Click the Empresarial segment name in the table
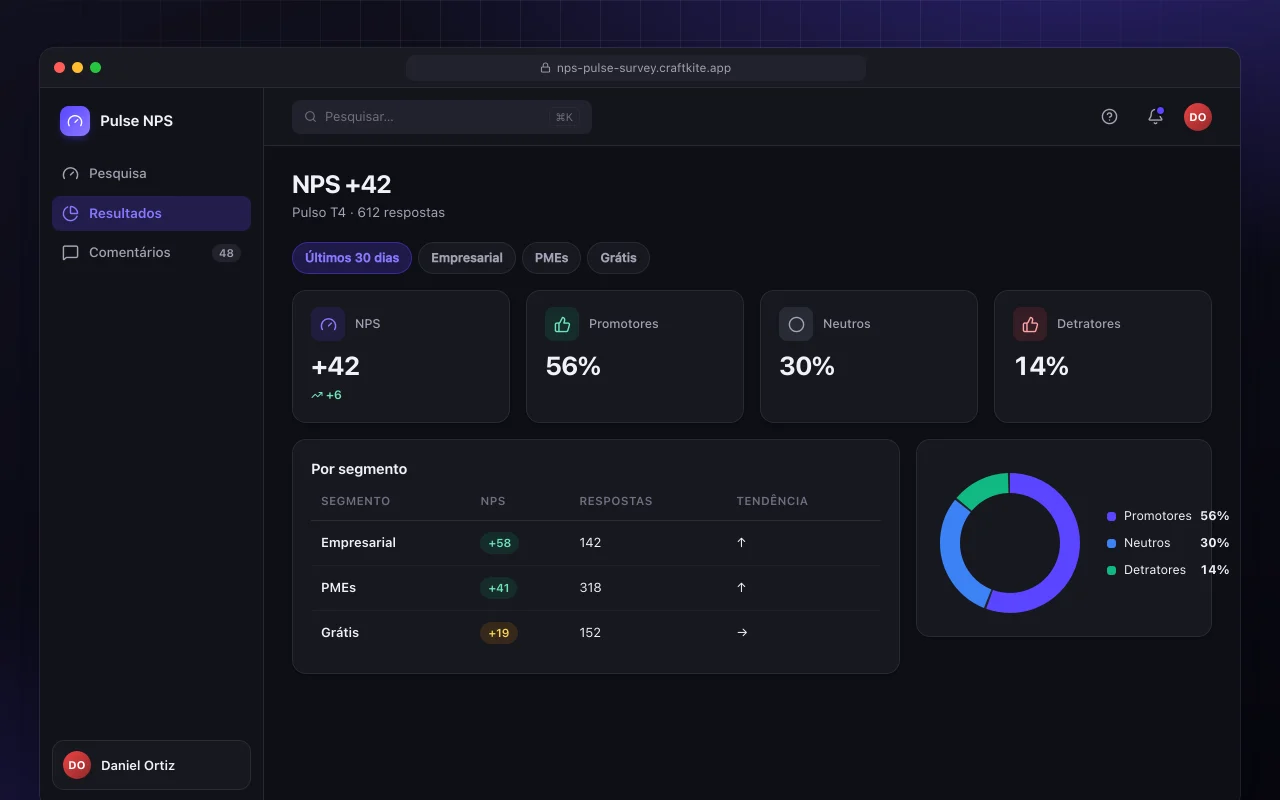 click(358, 543)
